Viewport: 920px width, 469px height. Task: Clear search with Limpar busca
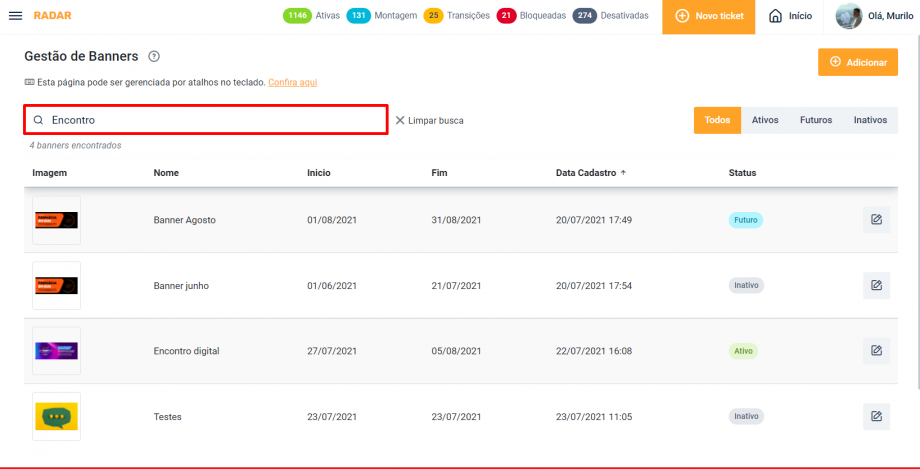coord(429,120)
